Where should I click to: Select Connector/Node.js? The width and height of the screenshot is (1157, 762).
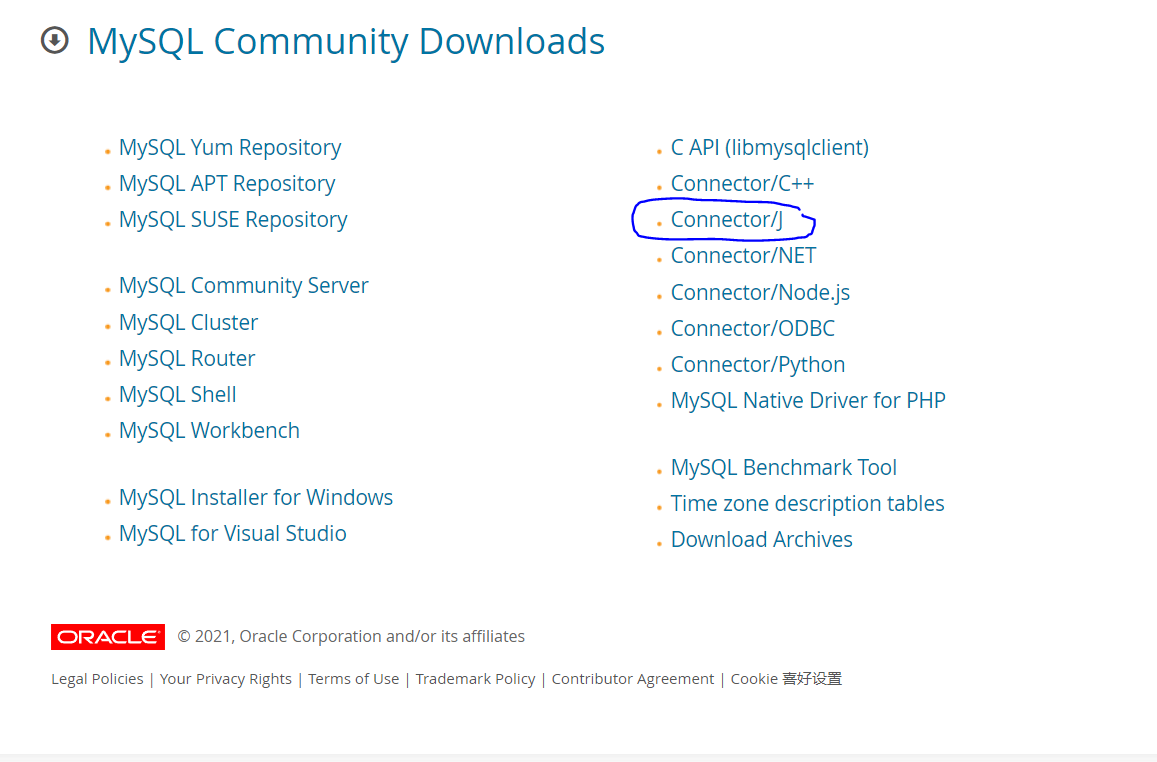[x=760, y=292]
